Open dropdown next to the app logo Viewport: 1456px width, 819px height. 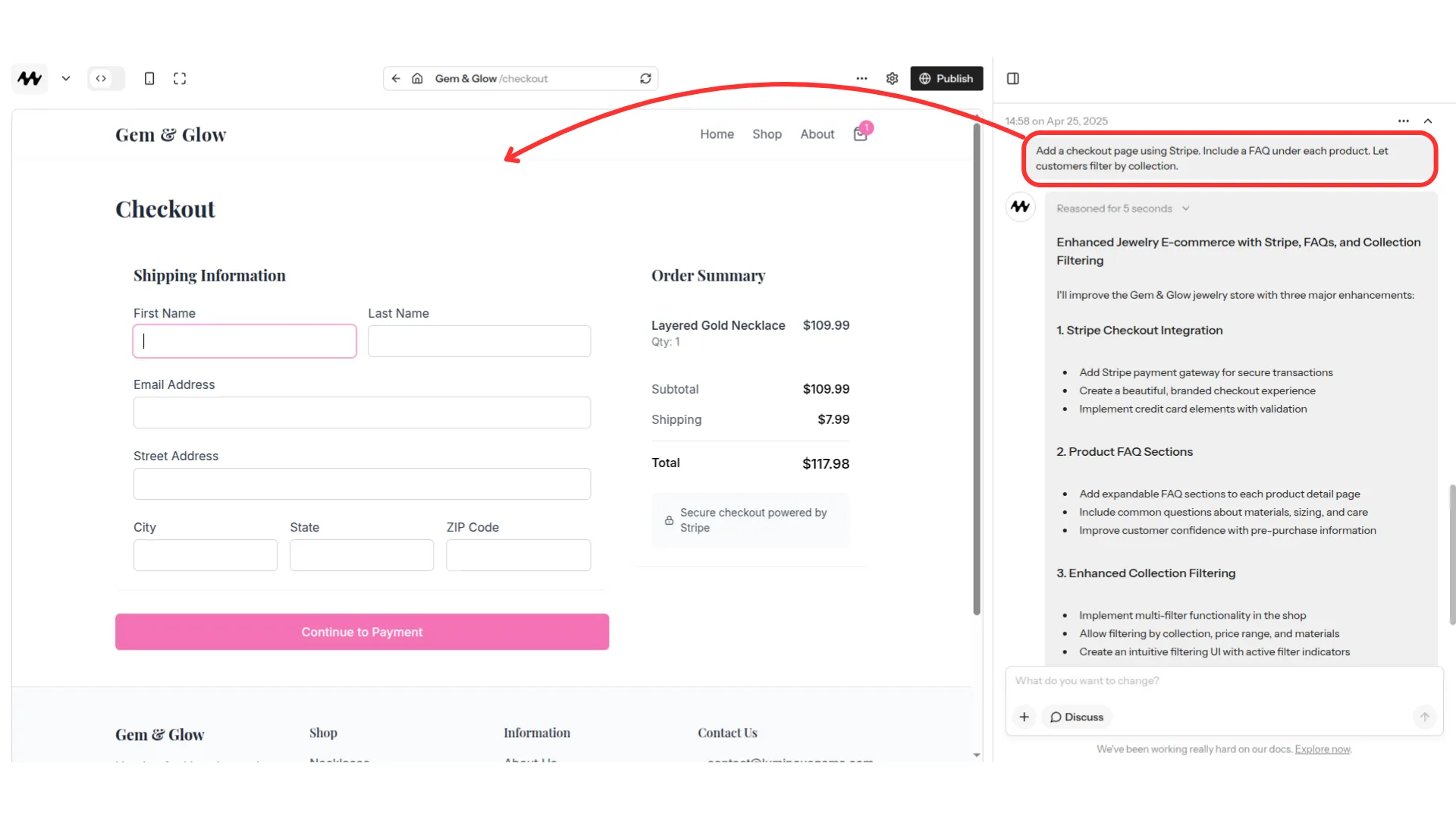pos(66,78)
